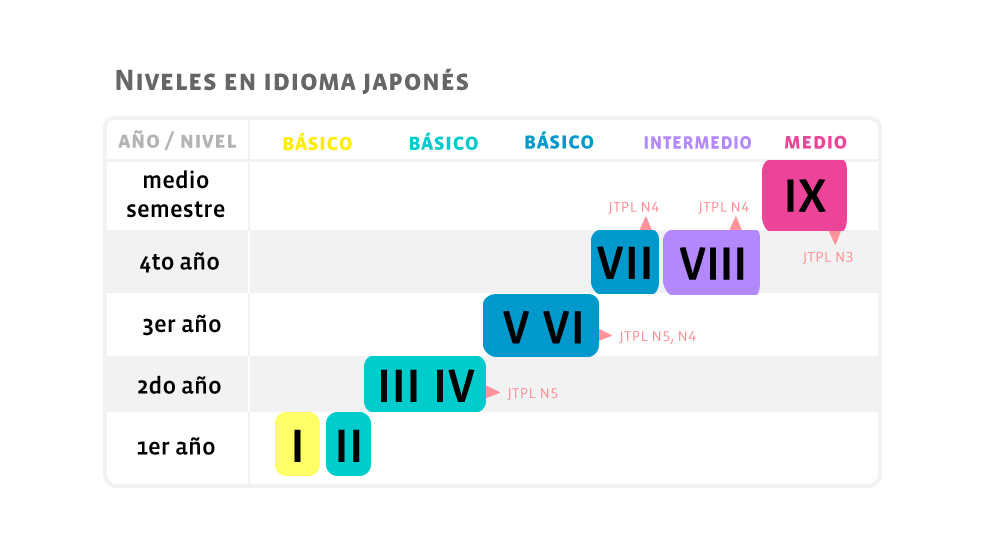Select the 1er año row label
The height and width of the screenshot is (542, 988).
pos(176,447)
